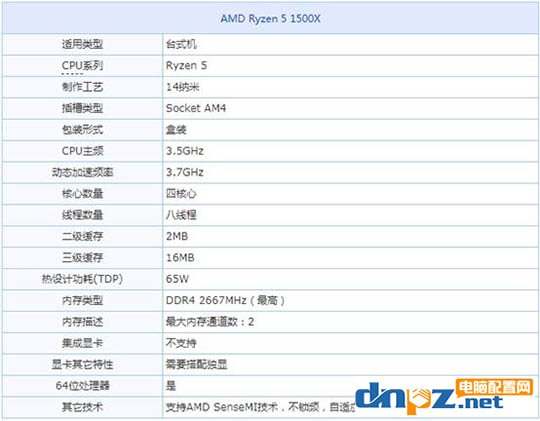Select the 显卡其它特性 label
This screenshot has height=421, width=540.
click(82, 364)
